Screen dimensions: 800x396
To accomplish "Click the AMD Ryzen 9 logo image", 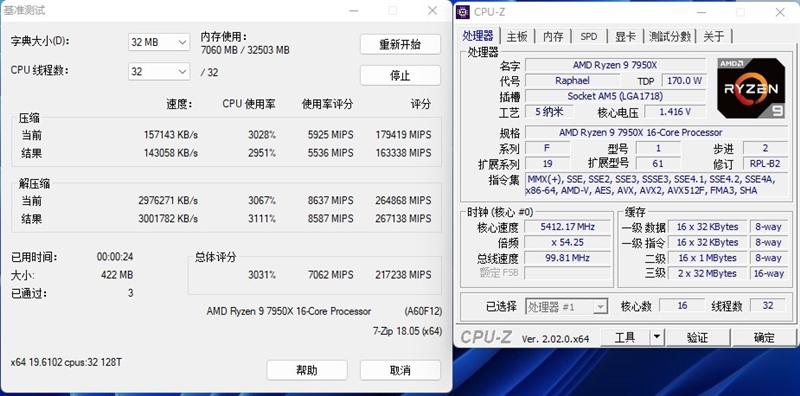I will click(x=751, y=88).
